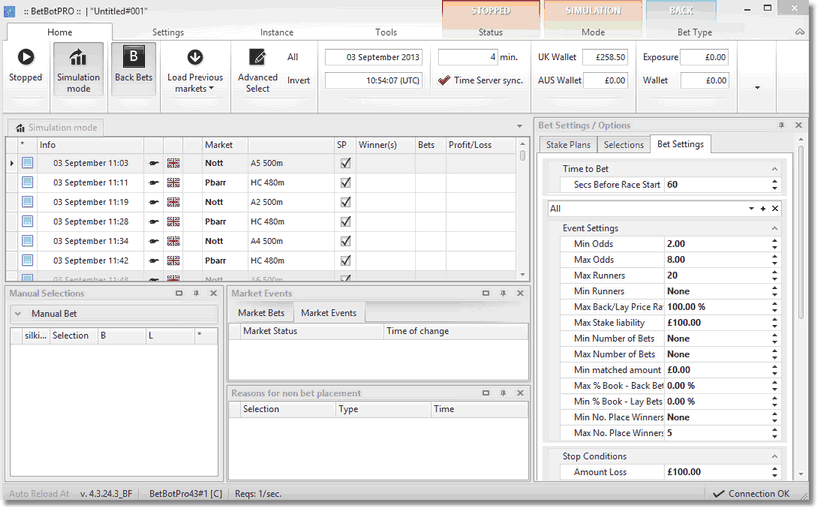This screenshot has height=509, width=818.
Task: Expand the ribbon overflow dropdown arrow
Action: [757, 88]
